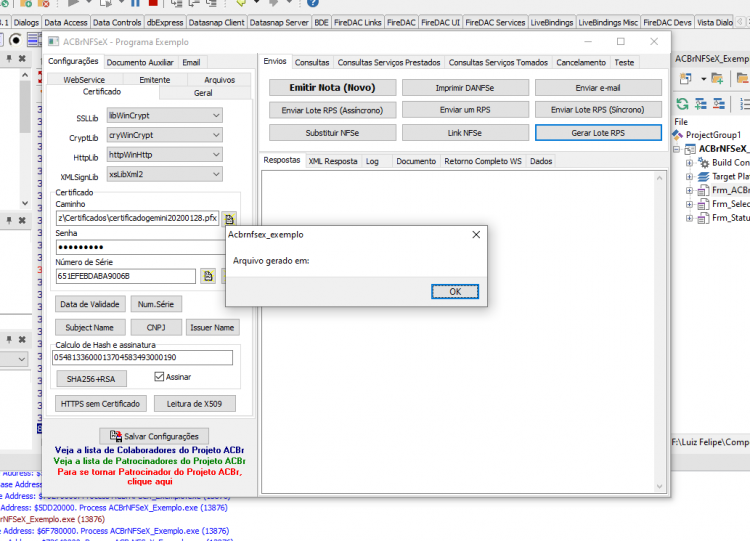Close the dialog with its X button
The width and height of the screenshot is (750, 541).
coord(476,234)
